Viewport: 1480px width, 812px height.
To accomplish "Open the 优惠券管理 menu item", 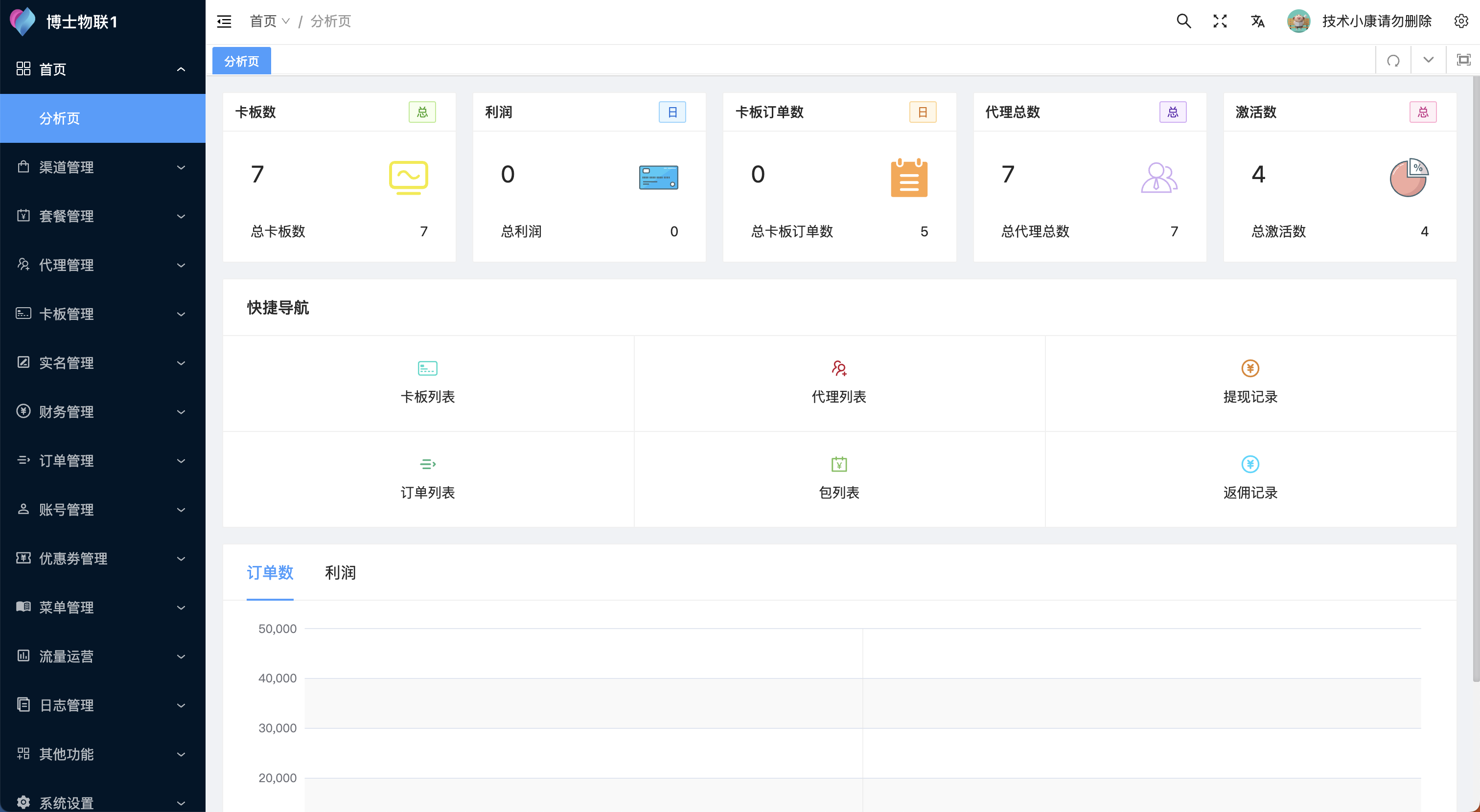I will pos(103,558).
